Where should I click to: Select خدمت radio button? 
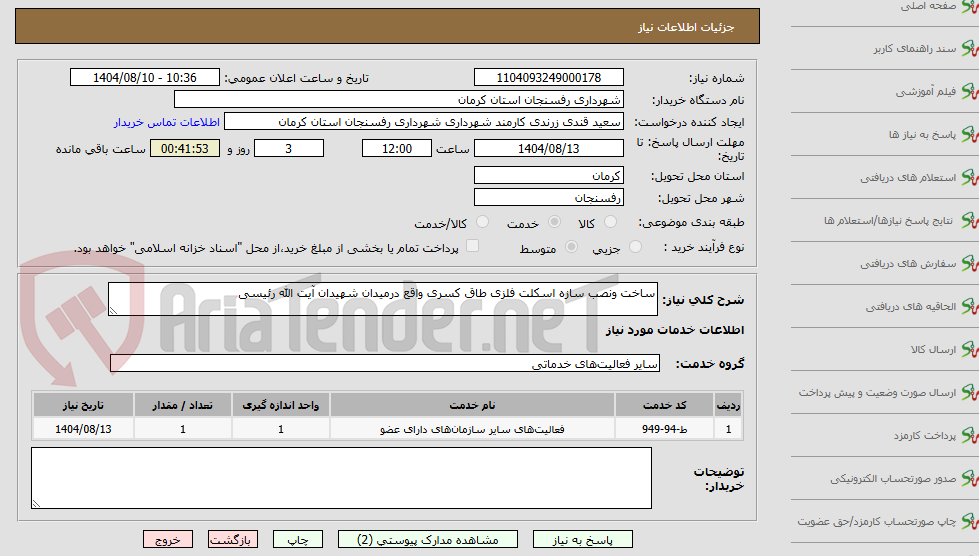click(x=554, y=222)
